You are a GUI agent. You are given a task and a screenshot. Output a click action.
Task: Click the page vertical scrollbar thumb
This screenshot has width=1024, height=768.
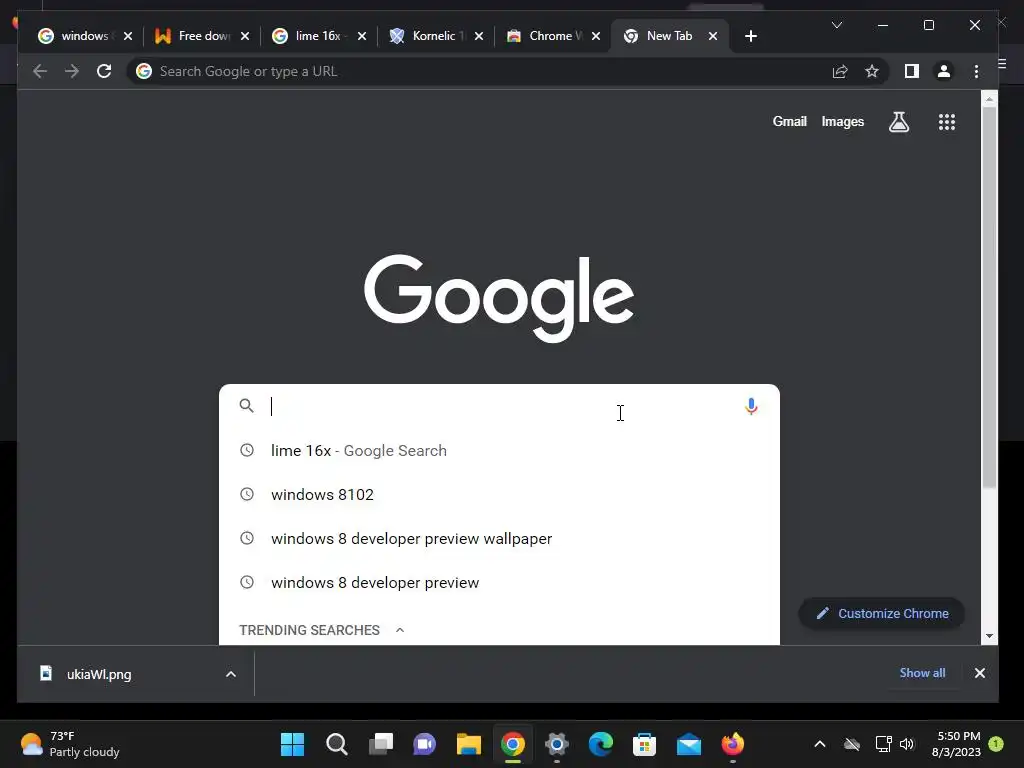(989, 297)
